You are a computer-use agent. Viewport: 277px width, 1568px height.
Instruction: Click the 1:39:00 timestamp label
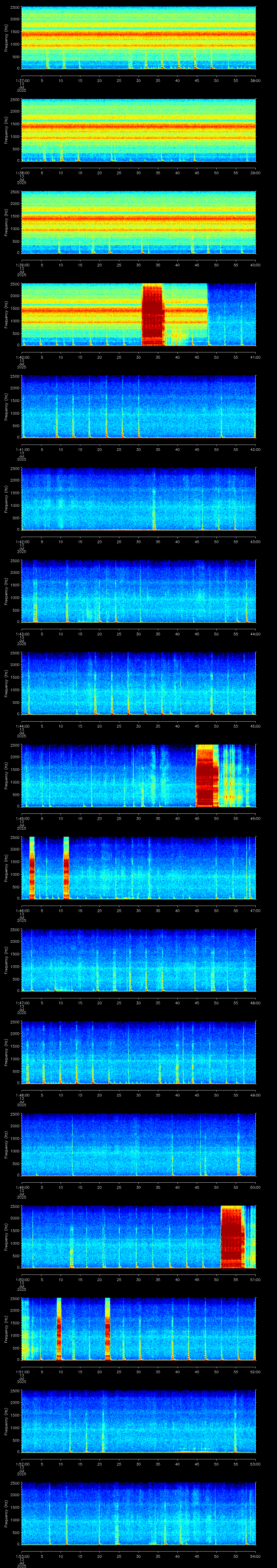(22, 265)
